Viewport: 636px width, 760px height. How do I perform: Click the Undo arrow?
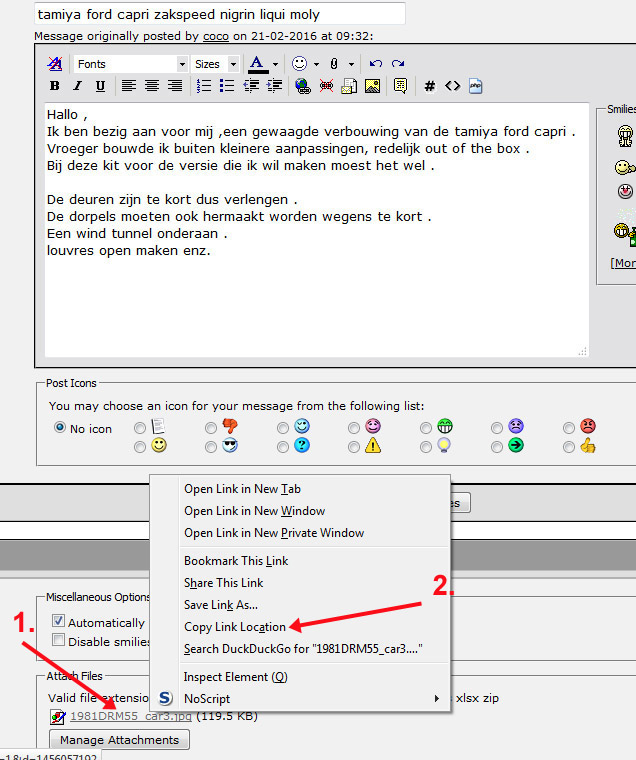(376, 63)
